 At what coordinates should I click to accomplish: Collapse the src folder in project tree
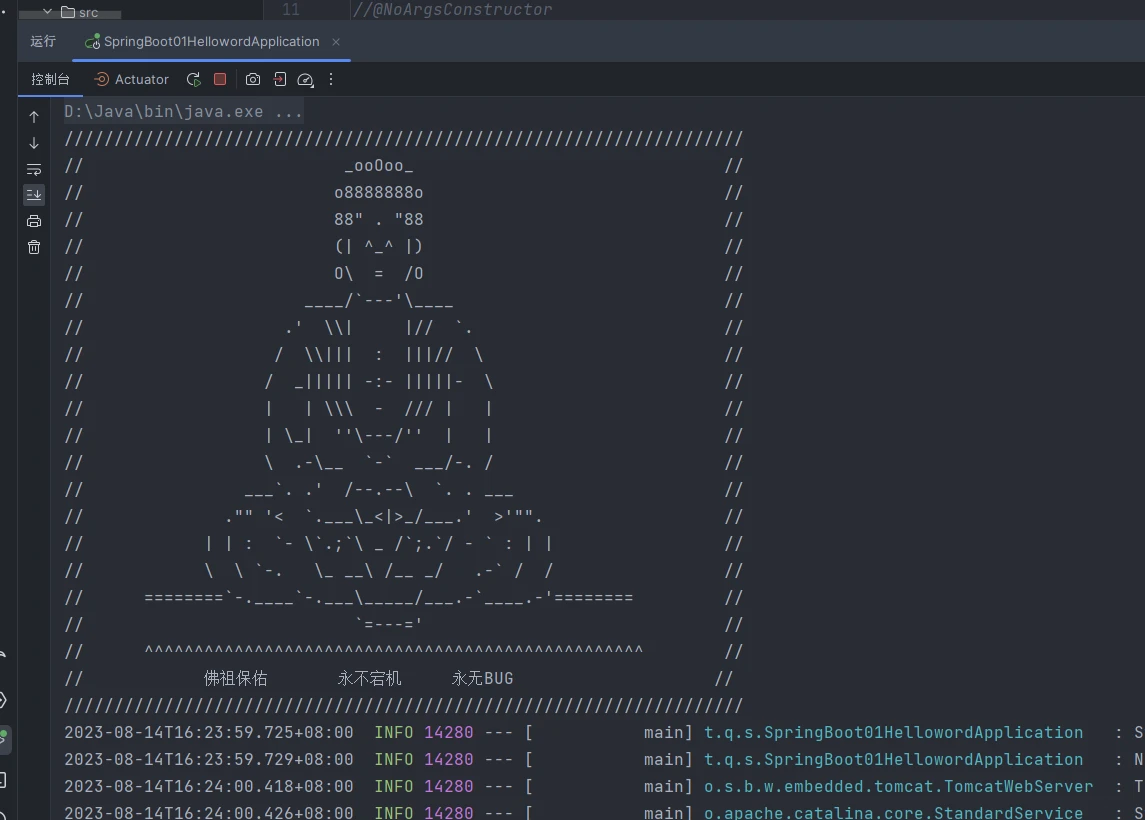(x=47, y=12)
